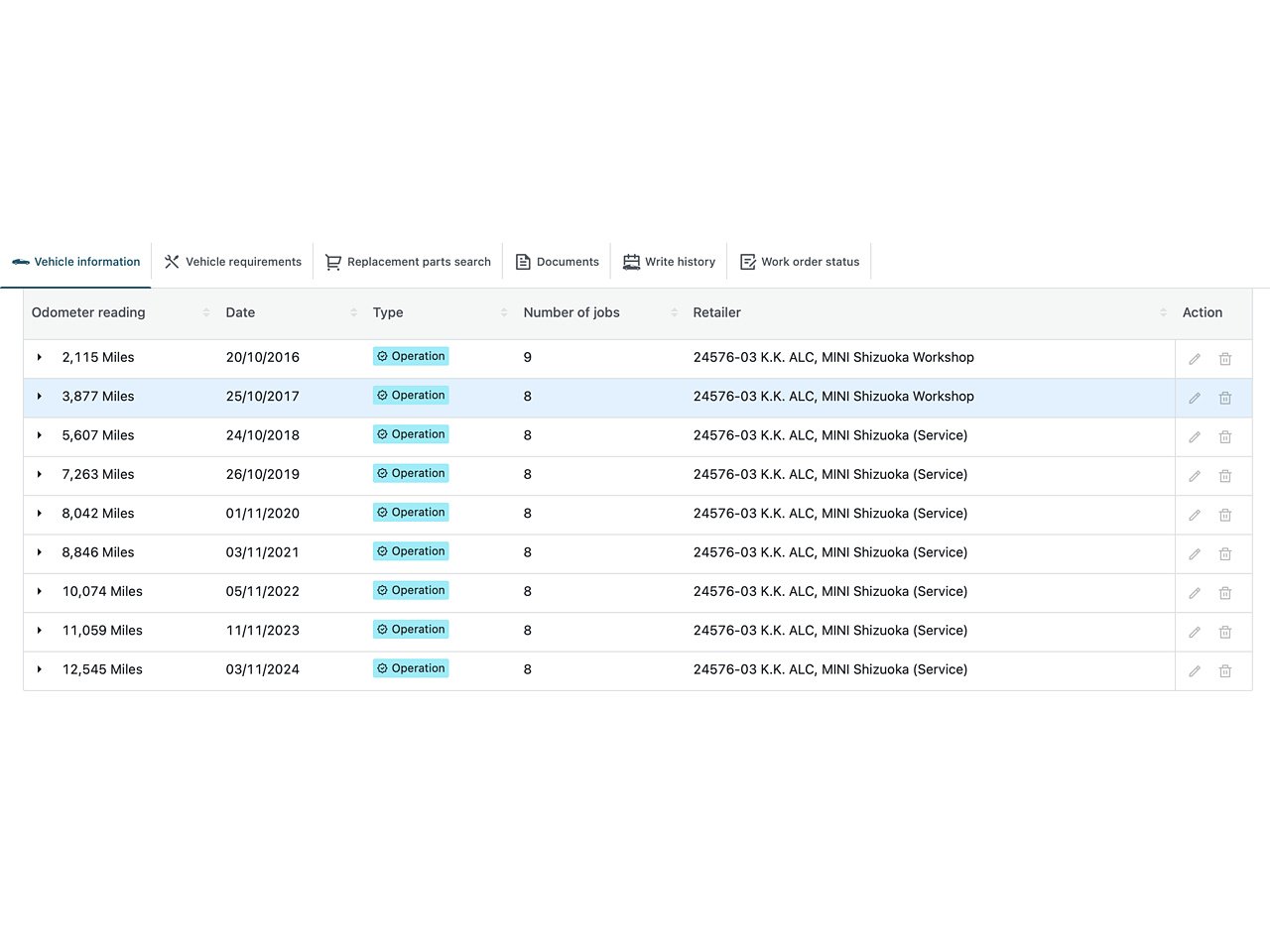
Task: Open the Vehicle requirements tab
Action: (233, 262)
